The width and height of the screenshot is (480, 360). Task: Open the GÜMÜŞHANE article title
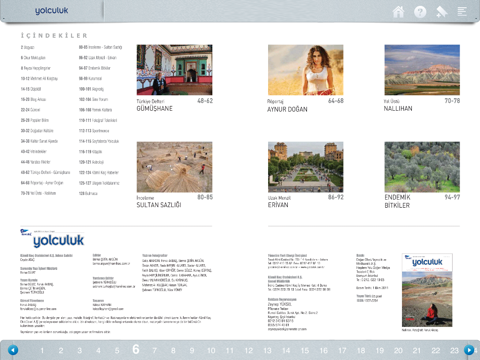coord(154,109)
